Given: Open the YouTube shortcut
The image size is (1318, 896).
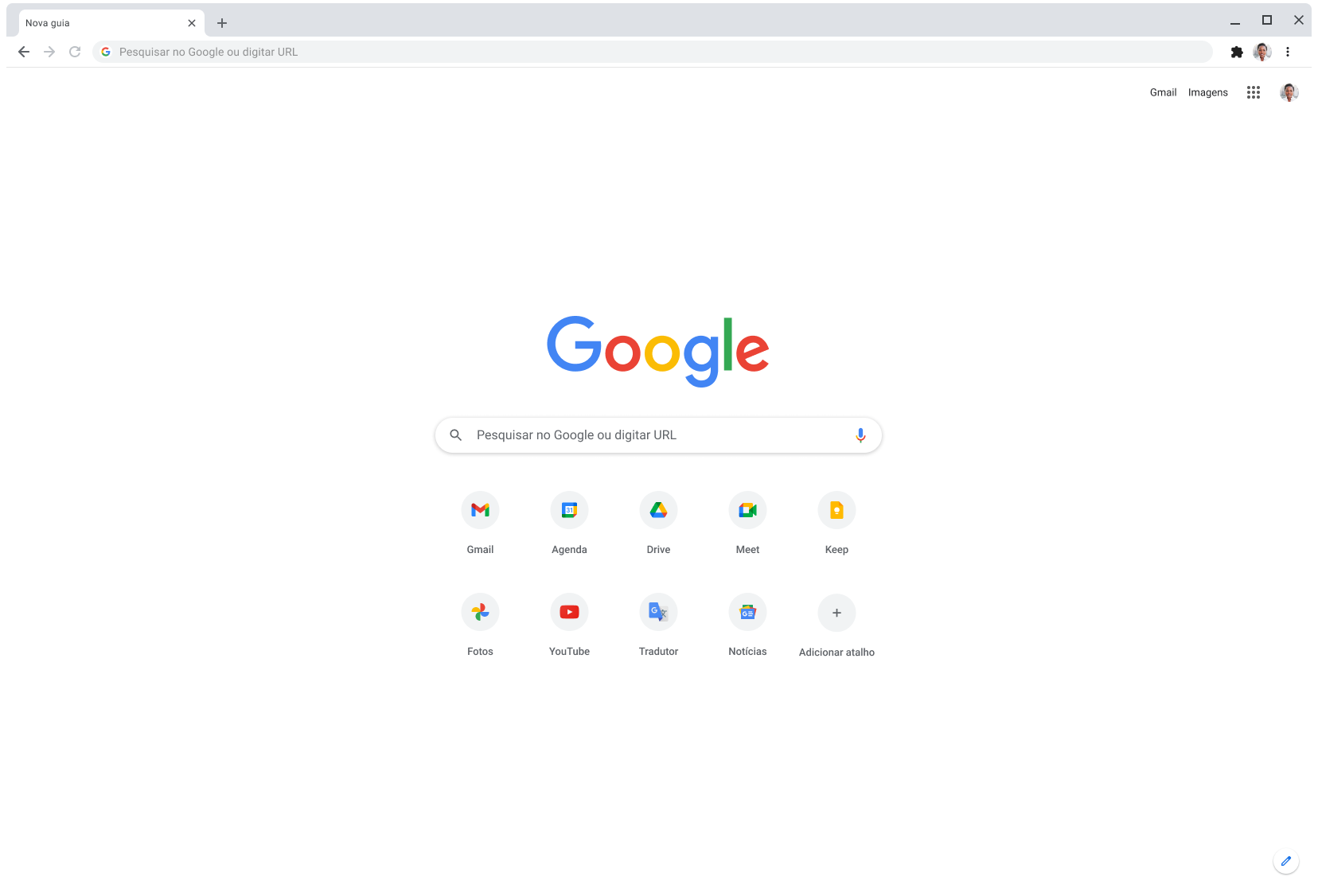Looking at the screenshot, I should (x=569, y=612).
